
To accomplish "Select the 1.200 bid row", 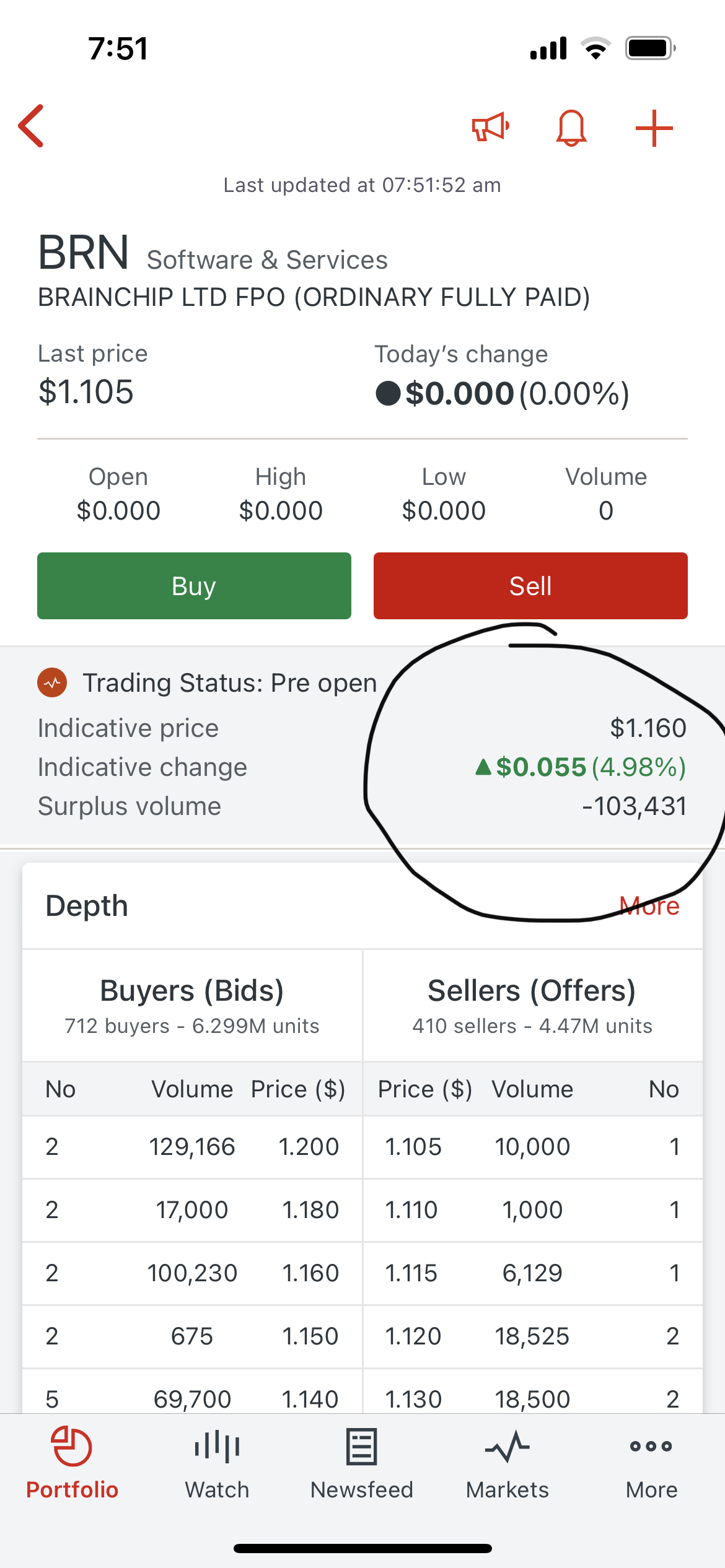I will tap(192, 1147).
